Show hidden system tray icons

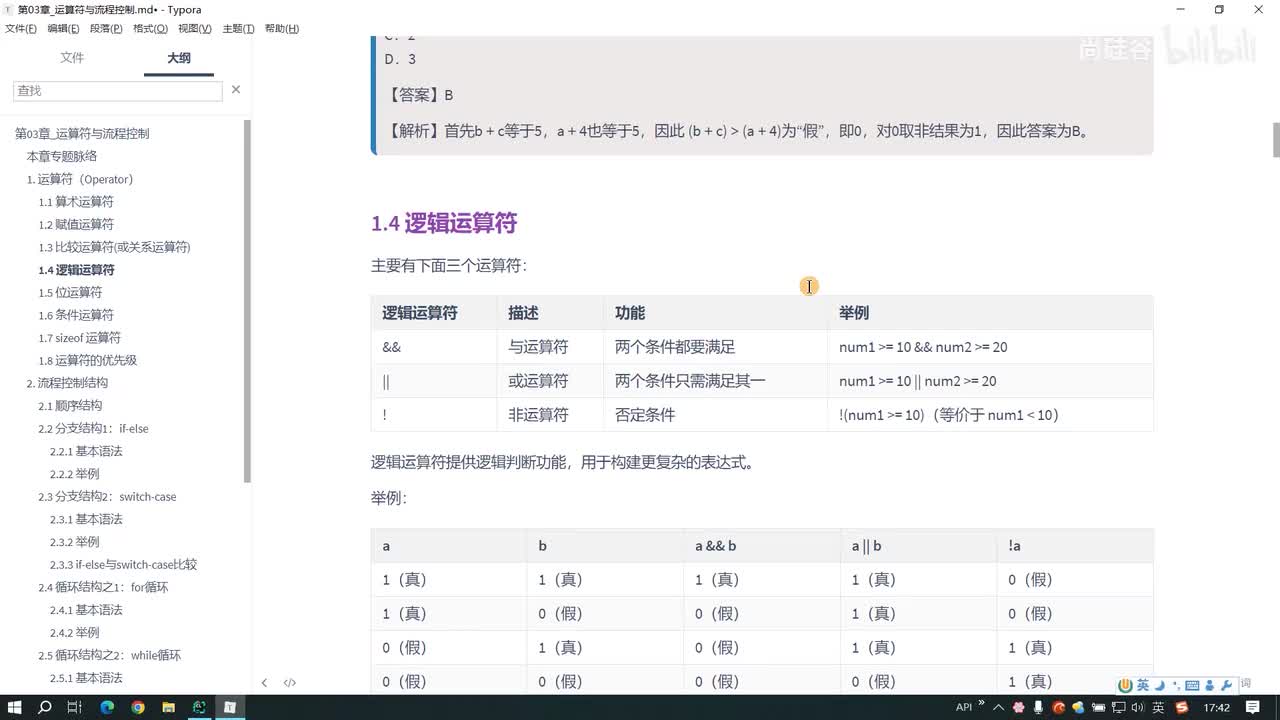(998, 707)
